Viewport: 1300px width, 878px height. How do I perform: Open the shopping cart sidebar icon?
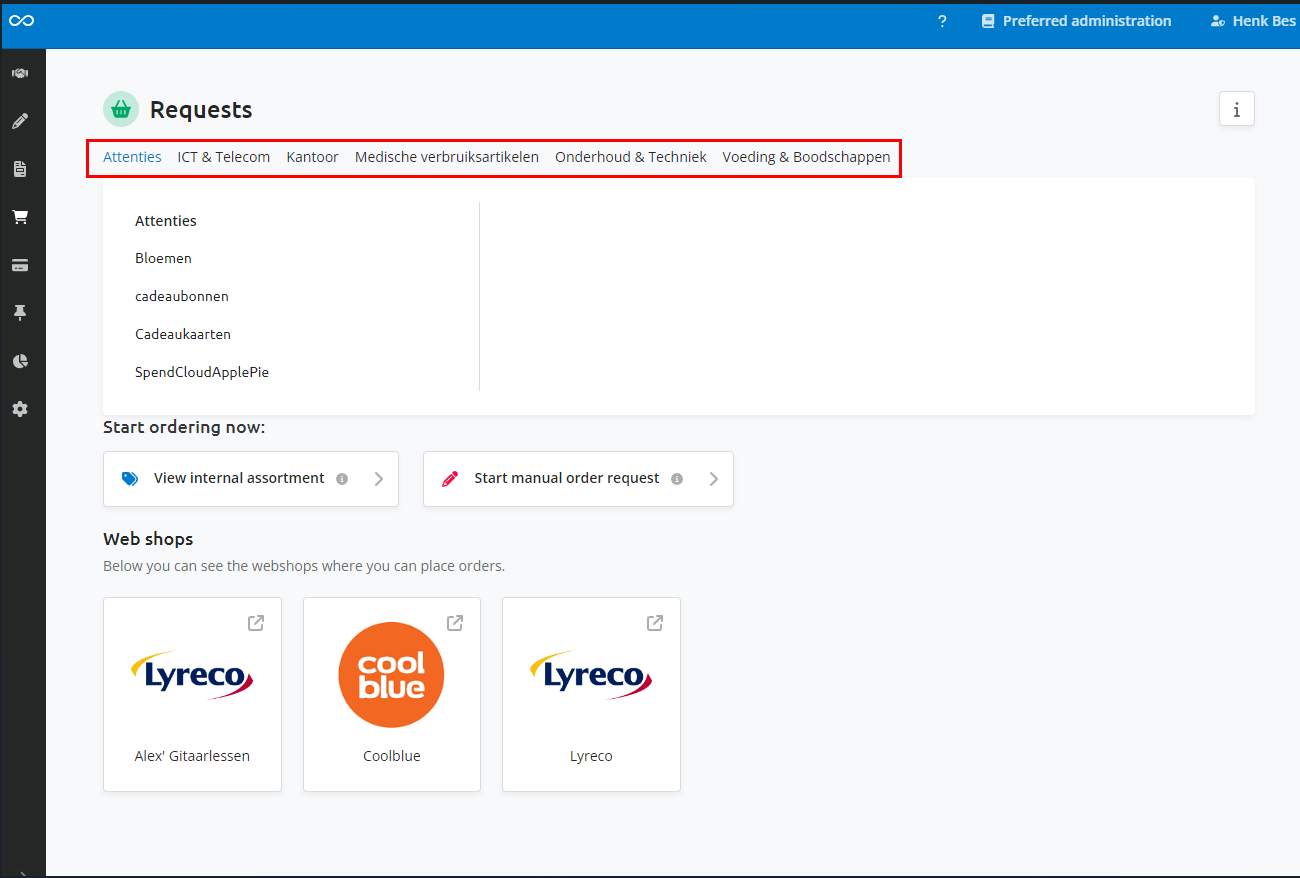point(20,217)
